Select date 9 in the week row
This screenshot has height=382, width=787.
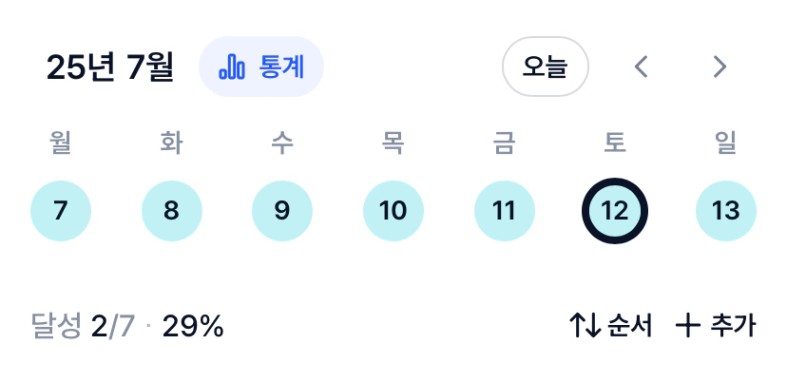tap(282, 211)
